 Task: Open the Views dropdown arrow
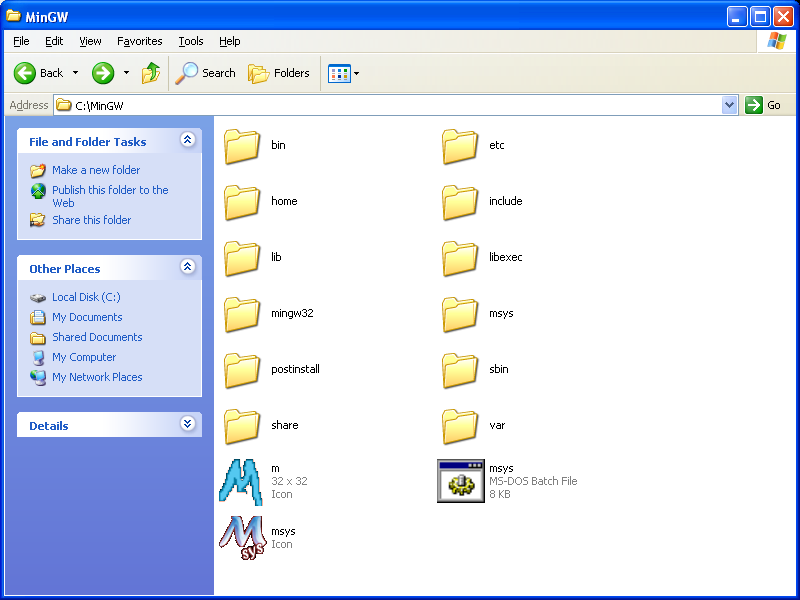(x=357, y=73)
